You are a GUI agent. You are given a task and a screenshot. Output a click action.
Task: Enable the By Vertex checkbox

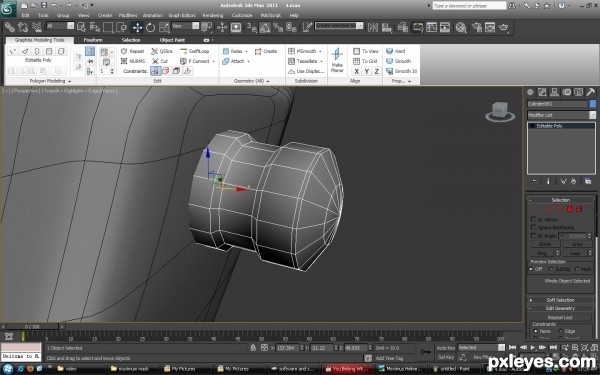click(533, 219)
